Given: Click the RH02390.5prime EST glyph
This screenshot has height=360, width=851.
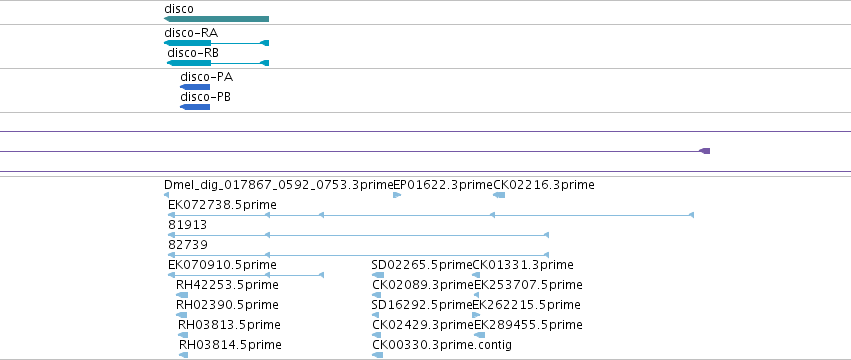Looking at the screenshot, I should (181, 315).
